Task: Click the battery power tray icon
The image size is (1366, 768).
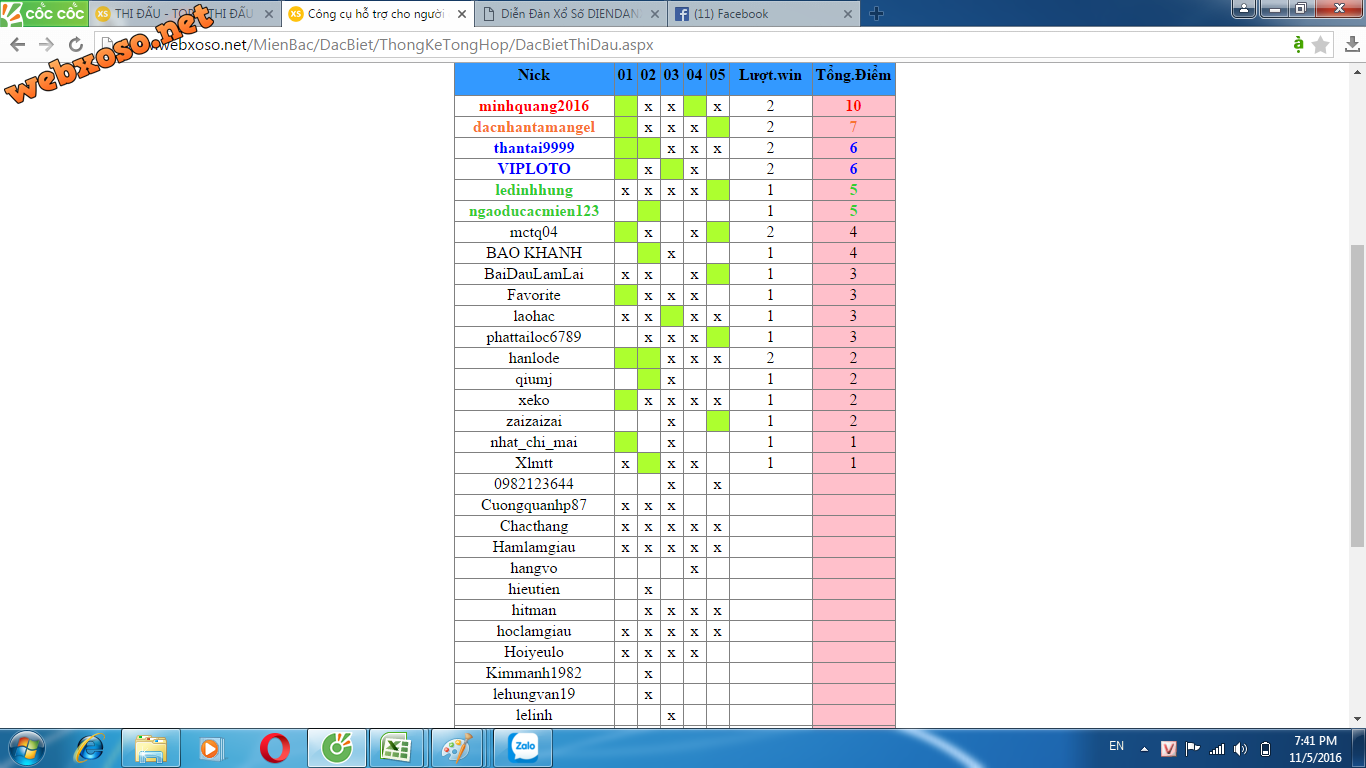Action: point(1265,748)
